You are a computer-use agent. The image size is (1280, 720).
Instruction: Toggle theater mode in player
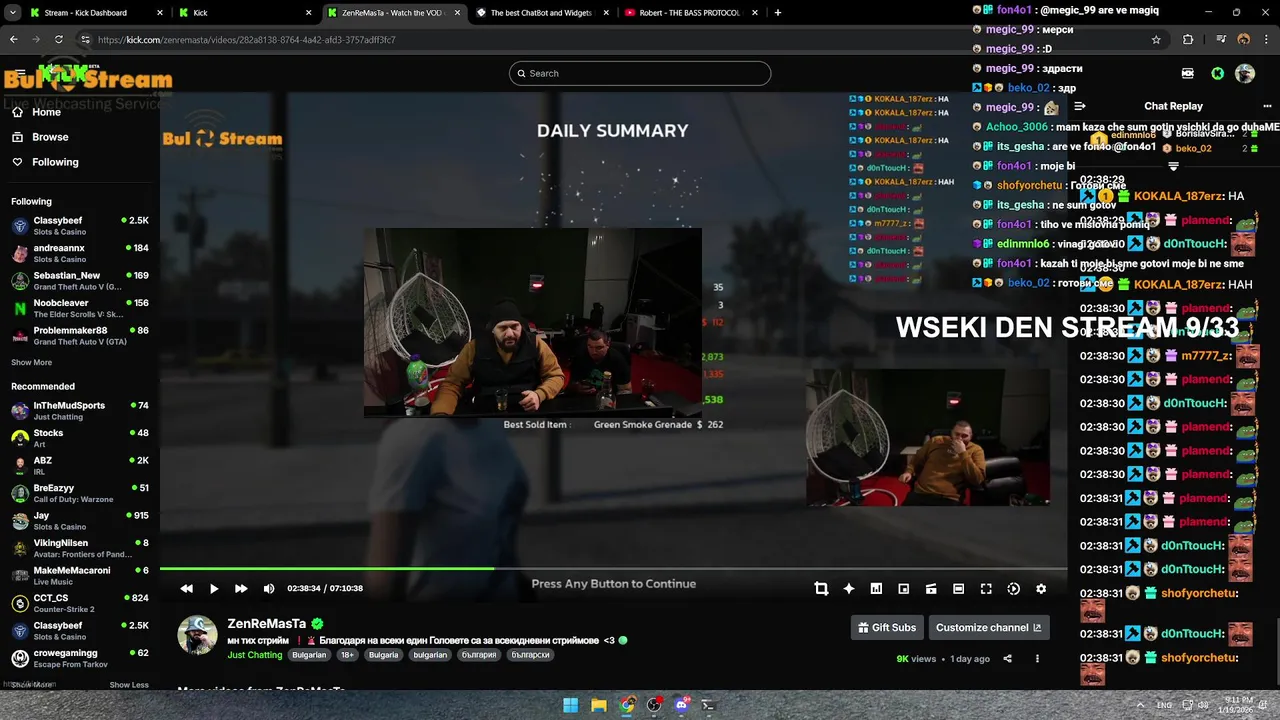click(958, 589)
